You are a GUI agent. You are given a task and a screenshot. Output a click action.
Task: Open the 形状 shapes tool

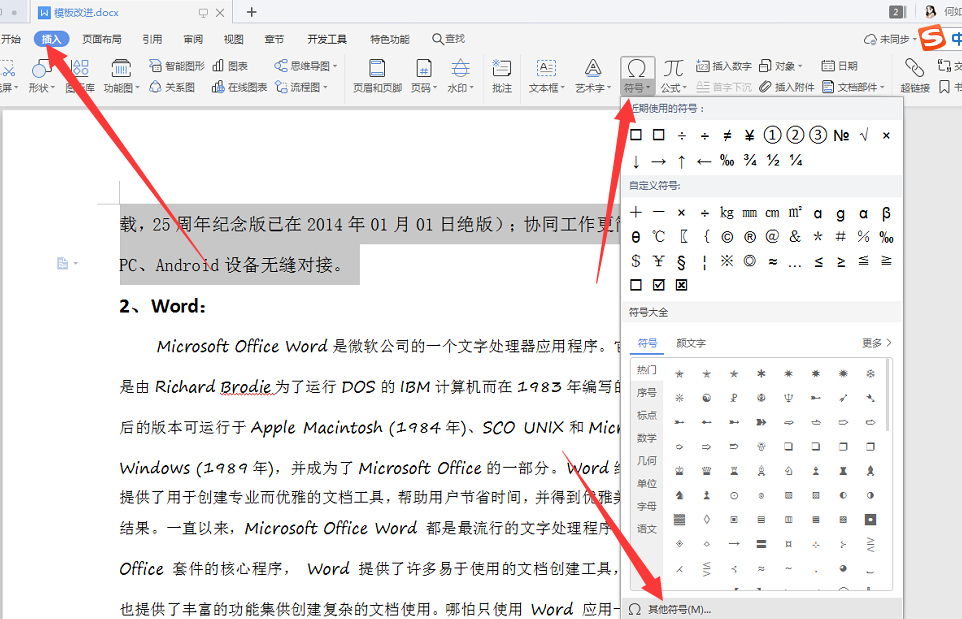coord(41,75)
